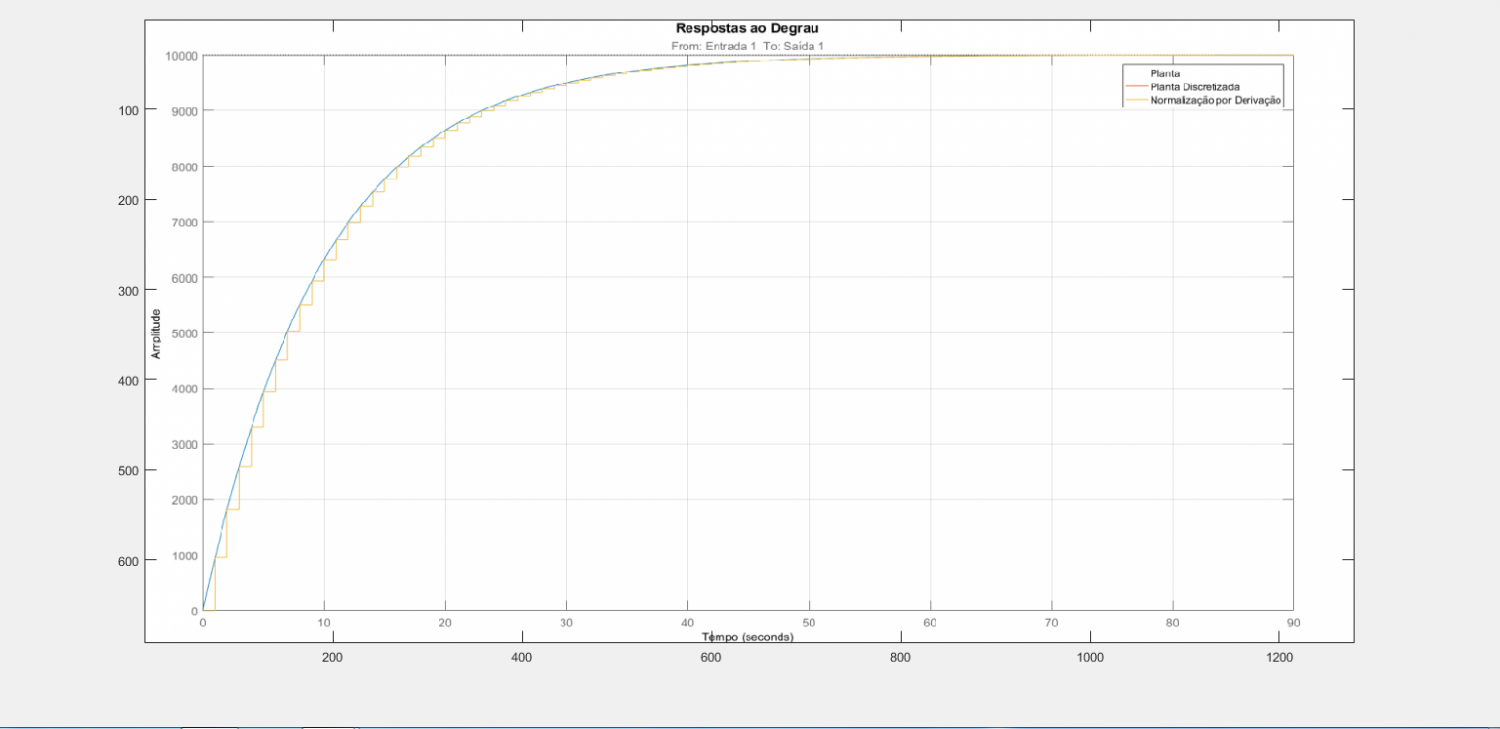
Task: Click the "Planta" legend entry
Action: [x=1165, y=74]
